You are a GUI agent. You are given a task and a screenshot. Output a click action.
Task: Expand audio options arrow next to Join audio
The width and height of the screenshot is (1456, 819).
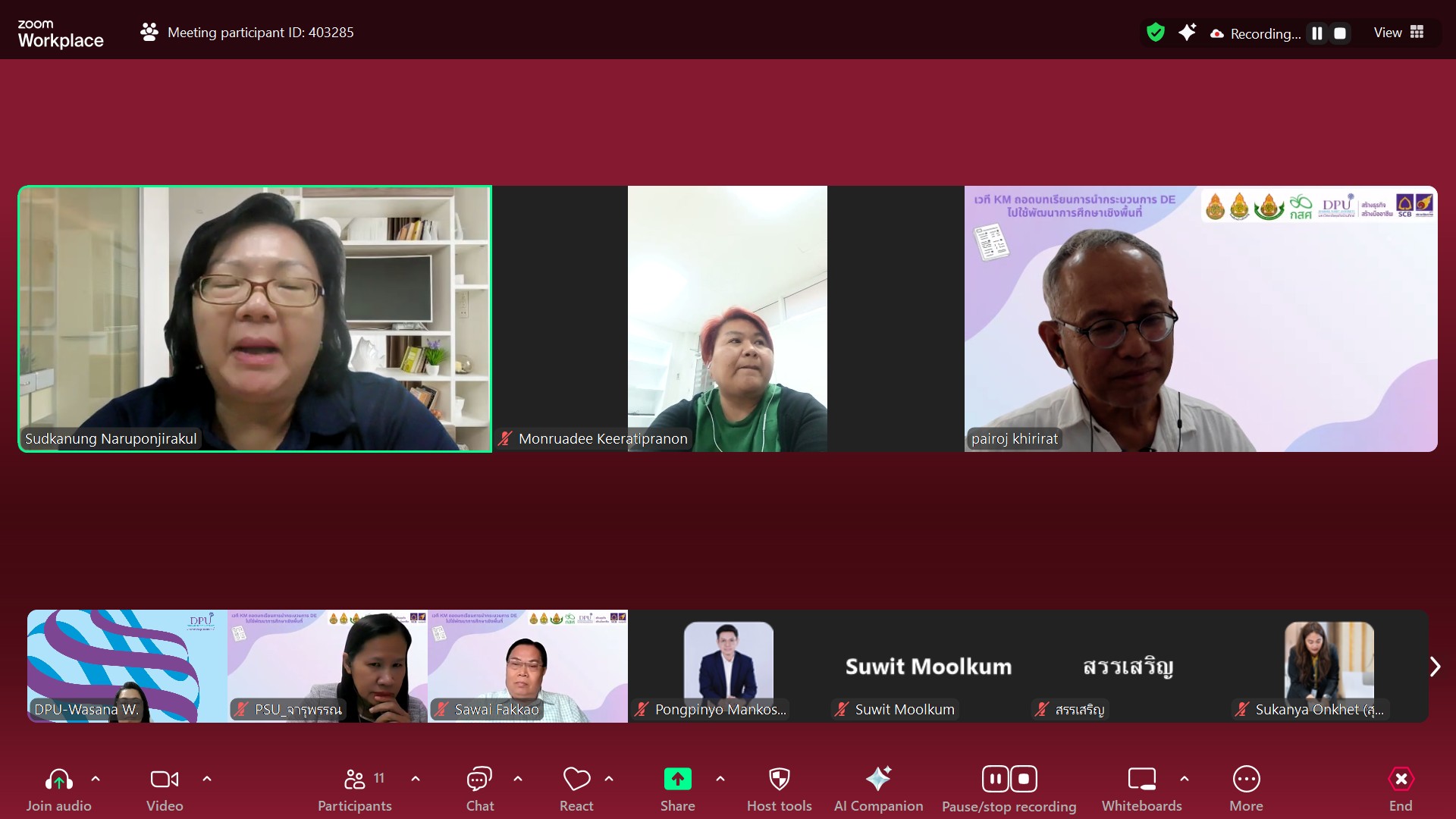click(x=96, y=779)
